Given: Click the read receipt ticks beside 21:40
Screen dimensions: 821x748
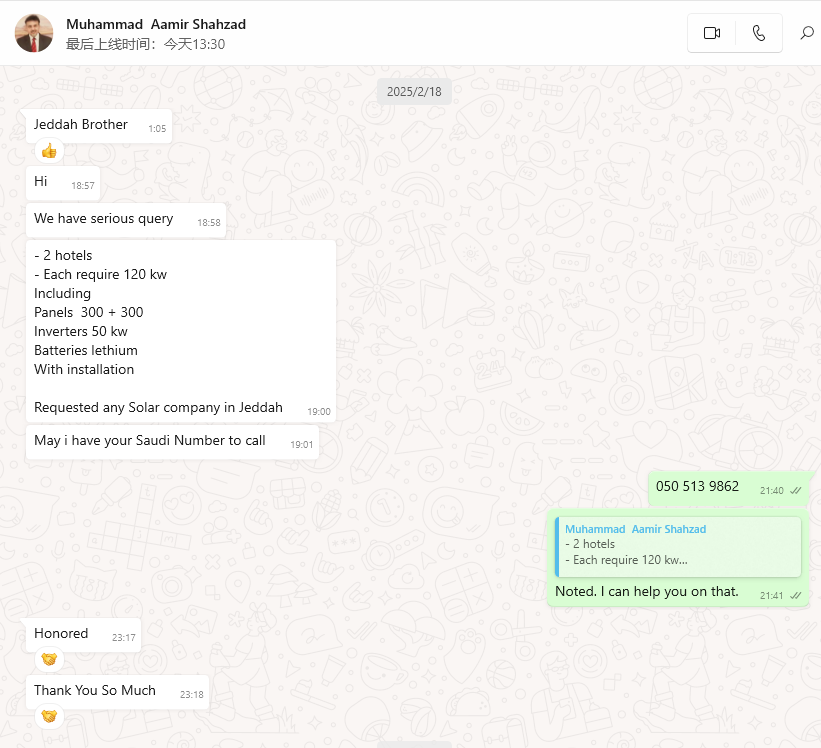Looking at the screenshot, I should (796, 490).
